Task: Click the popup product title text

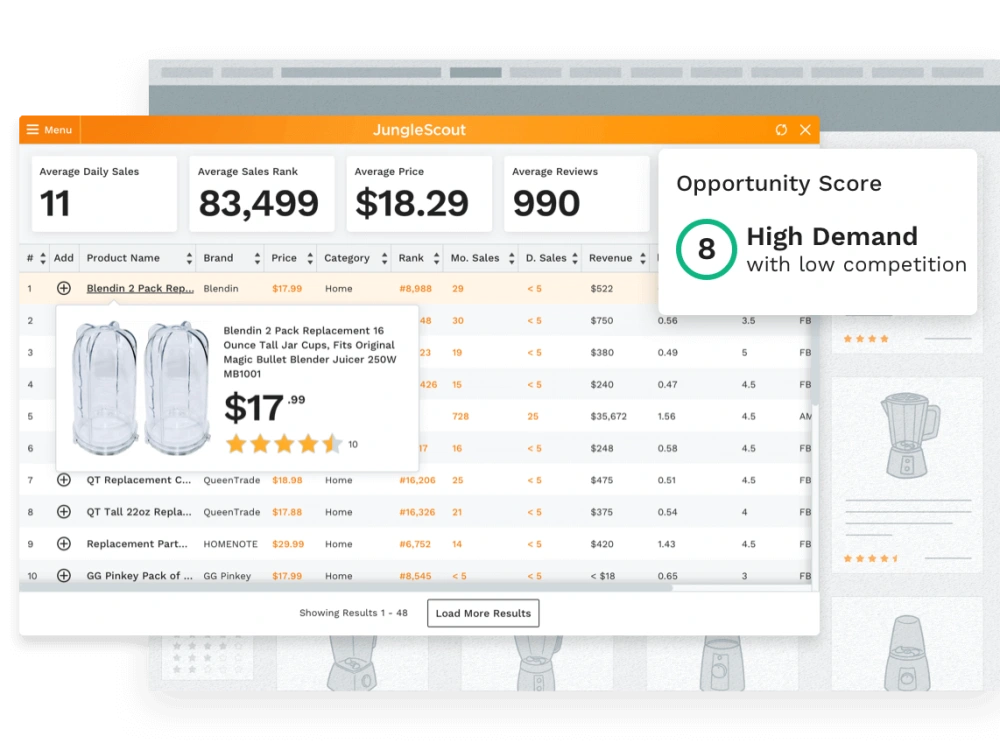Action: click(310, 352)
